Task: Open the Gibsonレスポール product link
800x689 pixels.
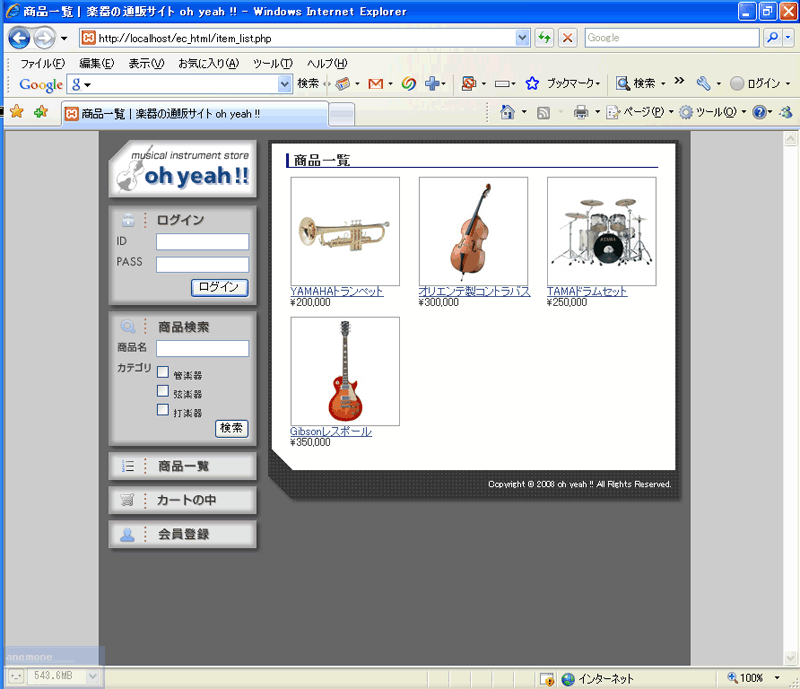Action: (x=331, y=431)
